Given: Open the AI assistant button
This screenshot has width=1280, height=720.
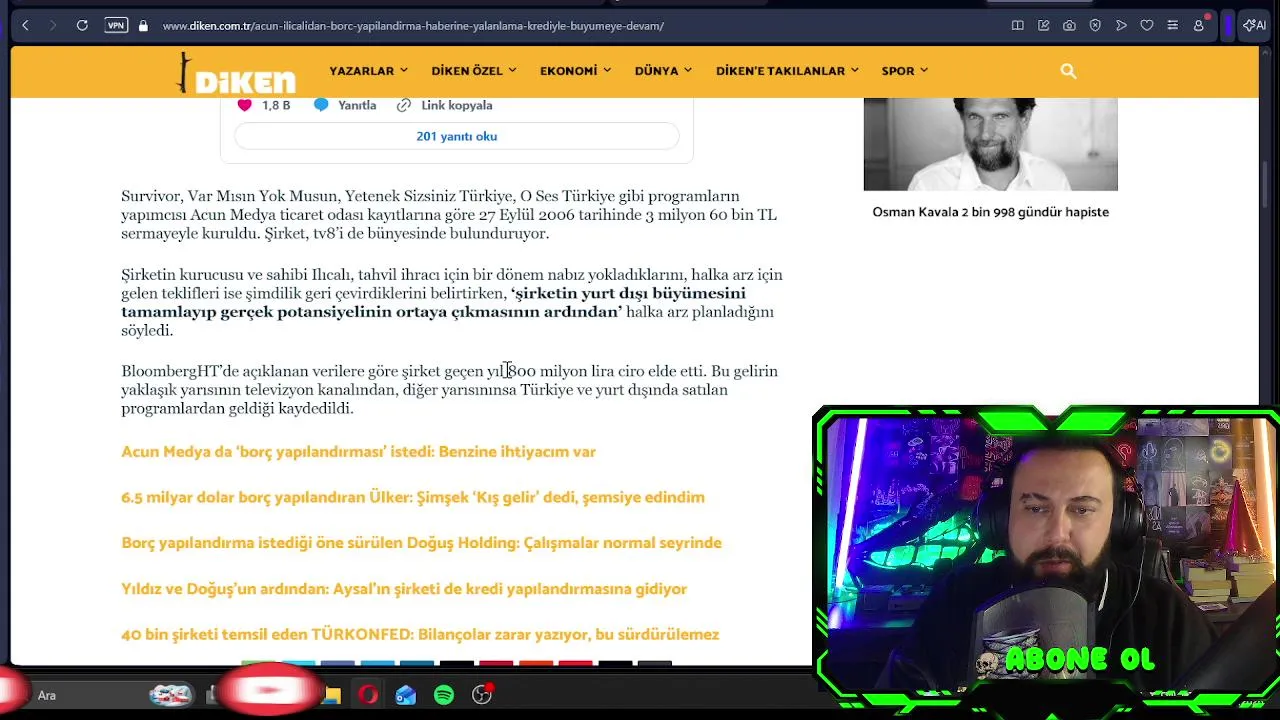Looking at the screenshot, I should [x=1254, y=25].
